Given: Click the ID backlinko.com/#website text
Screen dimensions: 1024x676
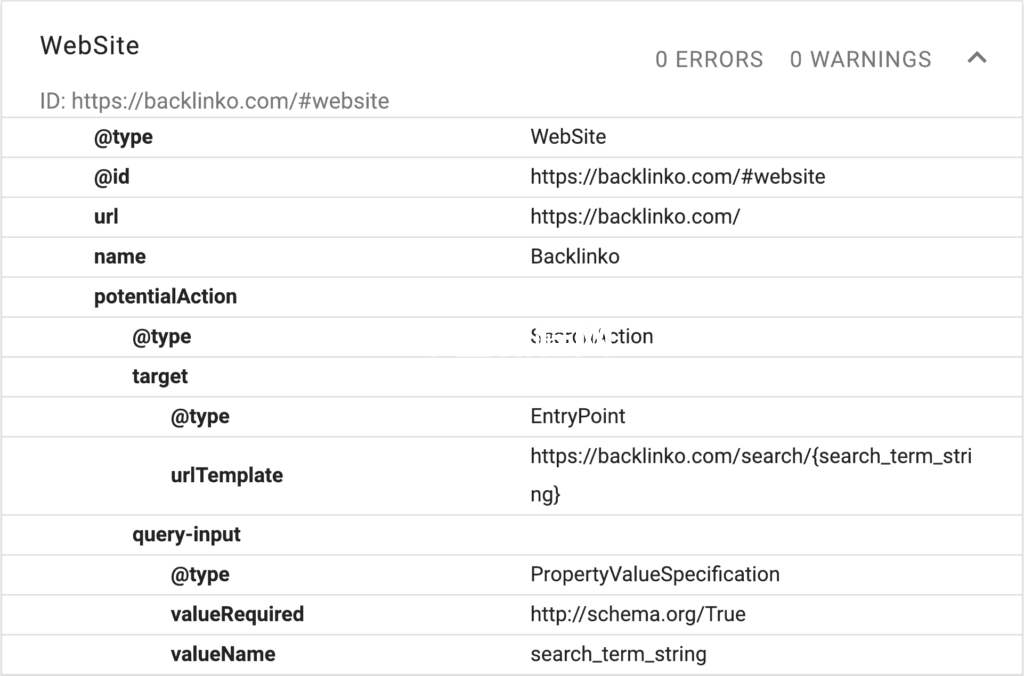Looking at the screenshot, I should pyautogui.click(x=214, y=101).
